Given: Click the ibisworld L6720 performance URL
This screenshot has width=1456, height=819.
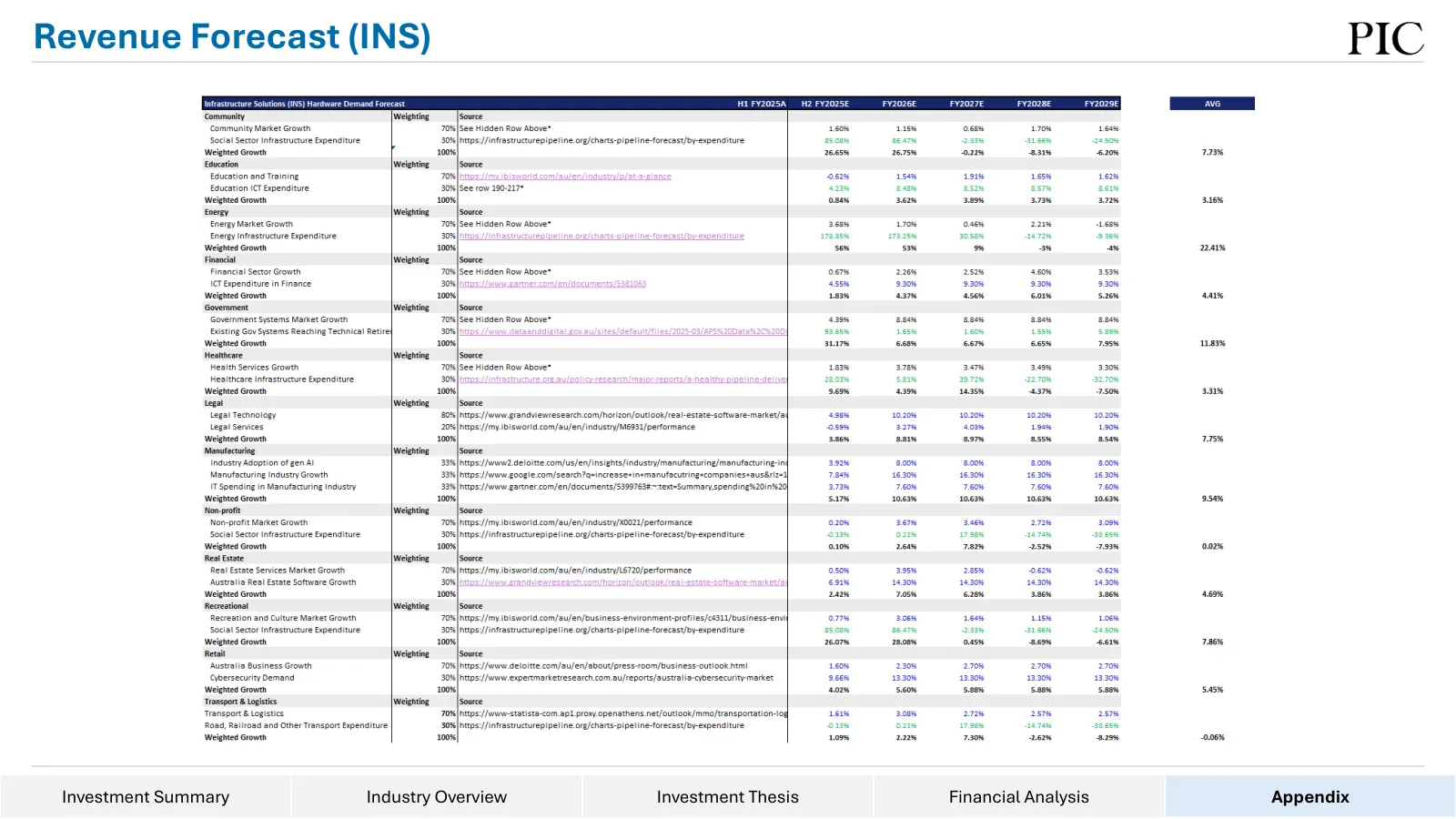Looking at the screenshot, I should coord(575,571).
